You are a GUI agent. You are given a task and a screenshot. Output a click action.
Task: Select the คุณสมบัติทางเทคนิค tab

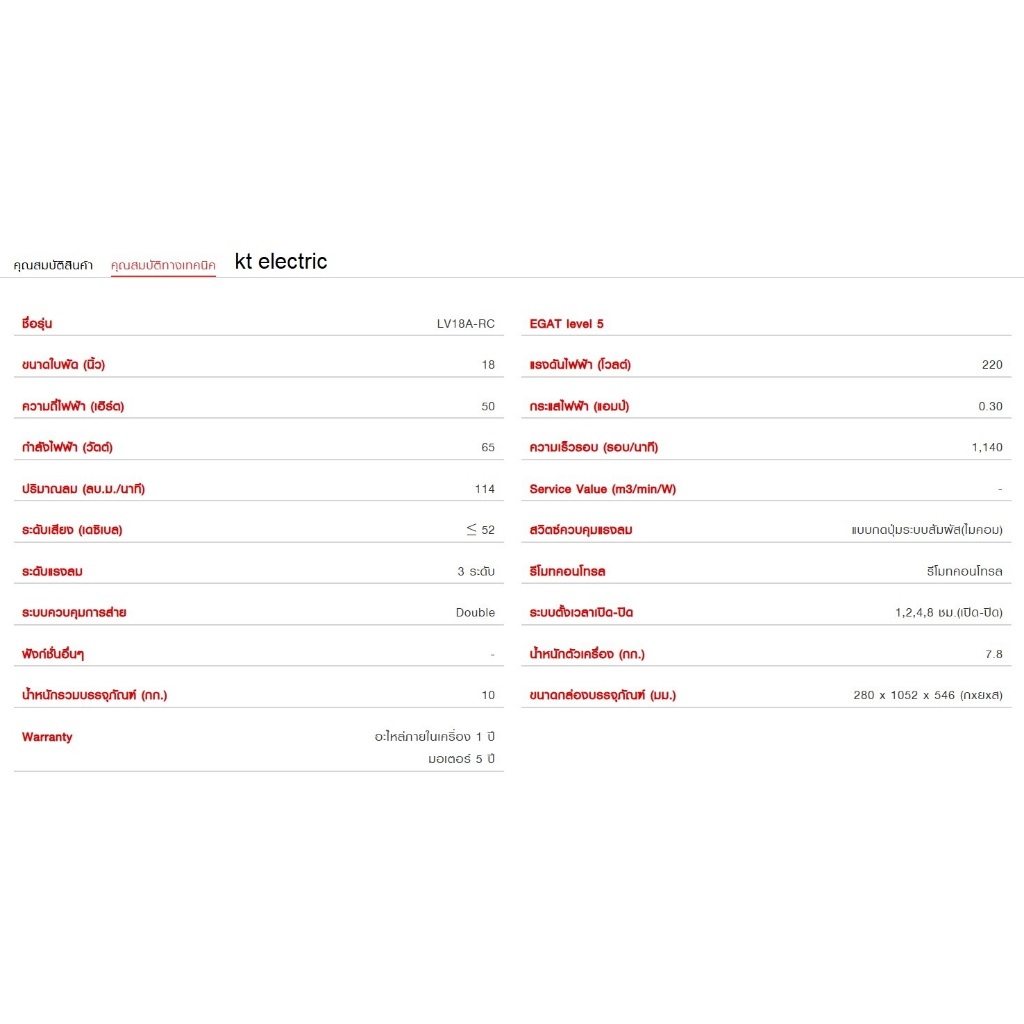pos(163,265)
